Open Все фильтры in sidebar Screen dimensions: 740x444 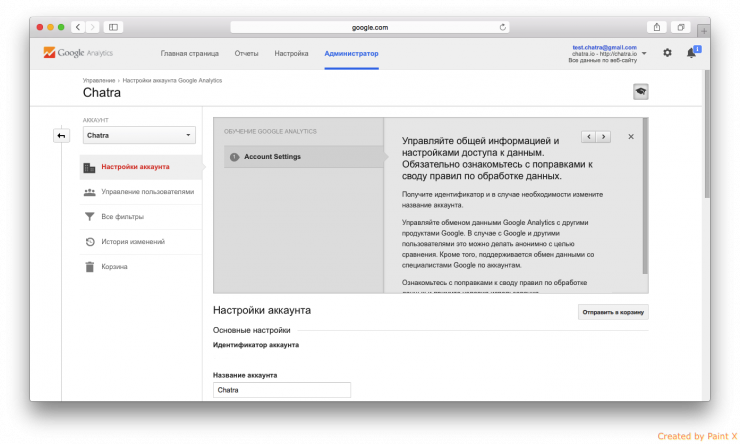click(x=141, y=217)
